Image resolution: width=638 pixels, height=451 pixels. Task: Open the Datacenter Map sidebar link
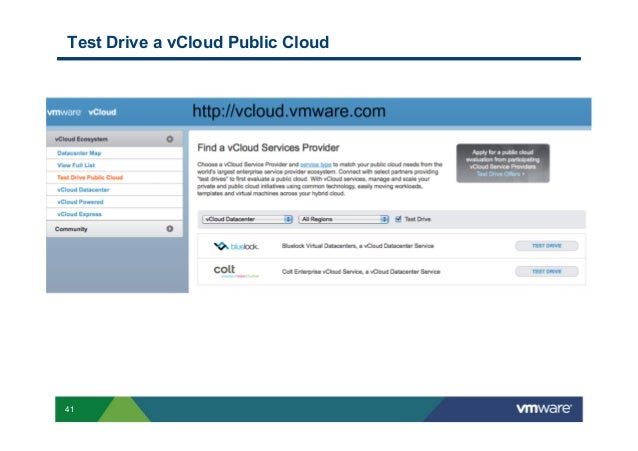point(79,153)
